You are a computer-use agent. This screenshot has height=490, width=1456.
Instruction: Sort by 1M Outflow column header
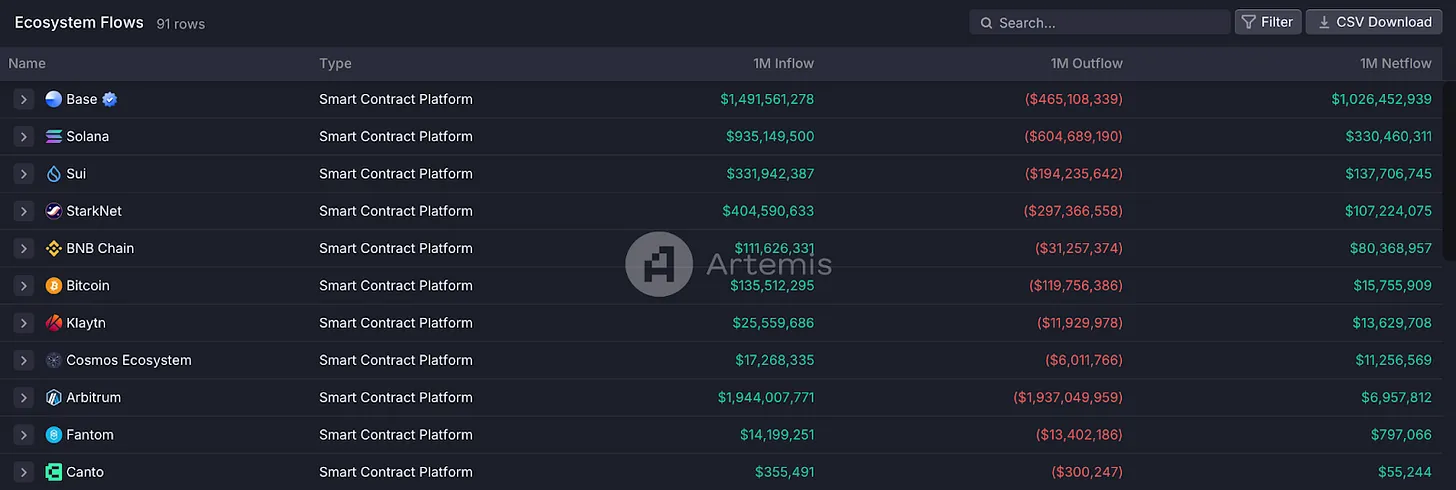[1087, 63]
